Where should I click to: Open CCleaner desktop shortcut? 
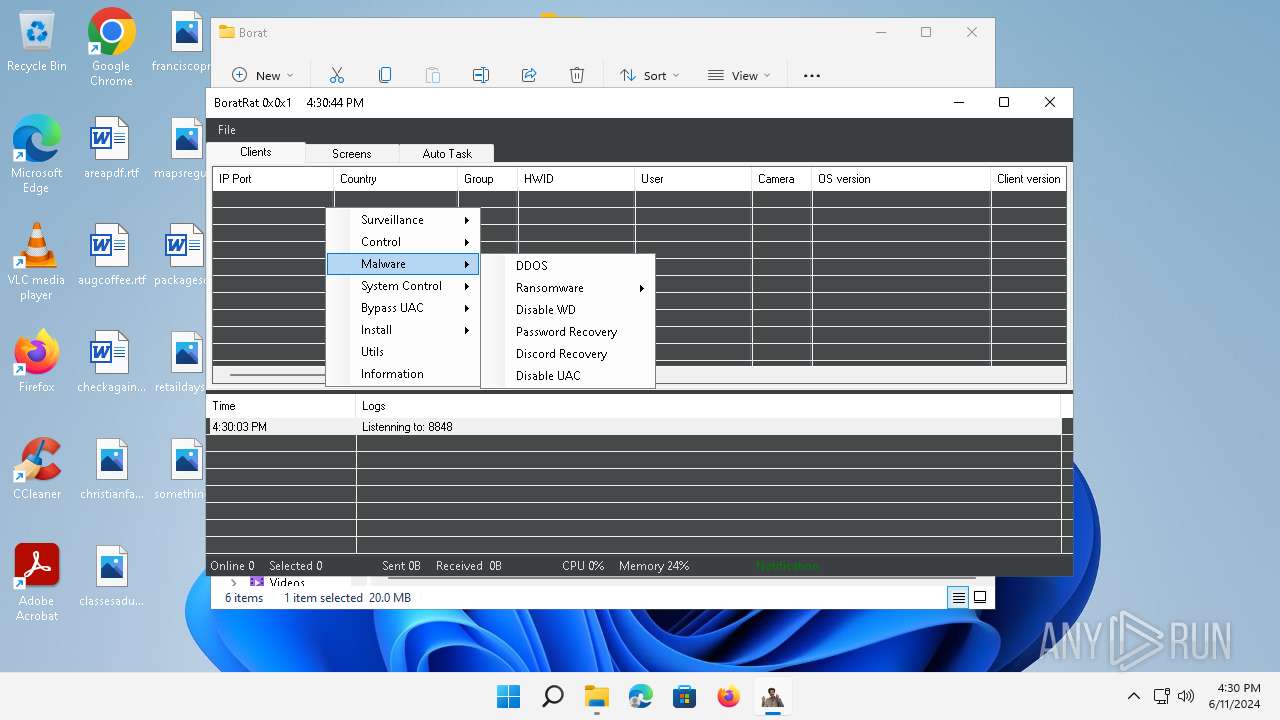point(36,468)
